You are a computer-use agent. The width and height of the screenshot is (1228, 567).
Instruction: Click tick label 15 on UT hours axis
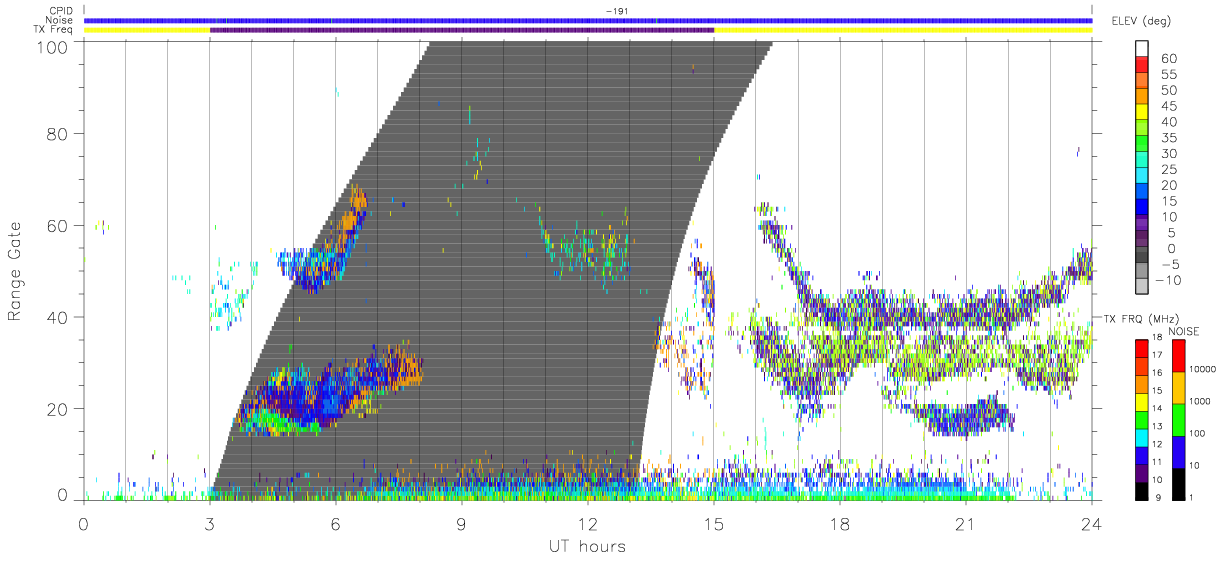coord(713,523)
